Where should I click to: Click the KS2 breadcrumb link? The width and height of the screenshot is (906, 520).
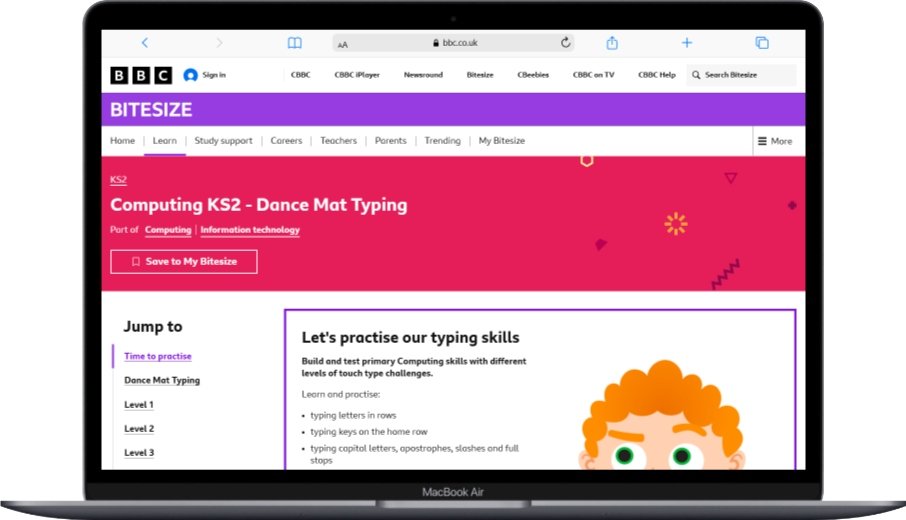point(118,180)
